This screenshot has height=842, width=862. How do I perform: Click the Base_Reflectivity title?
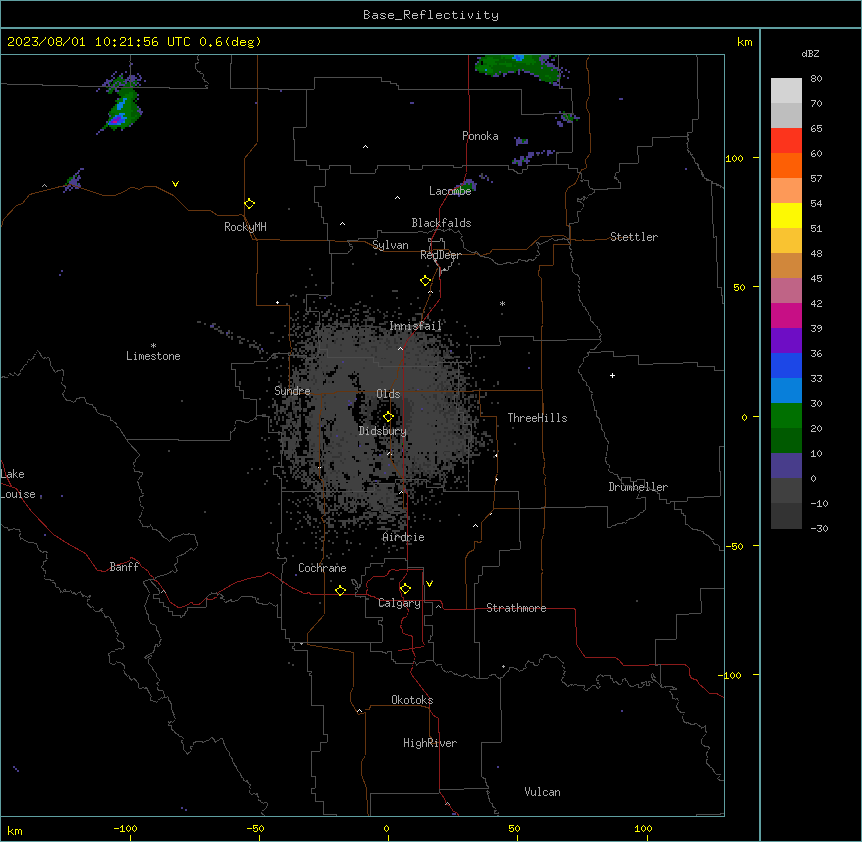pos(431,15)
